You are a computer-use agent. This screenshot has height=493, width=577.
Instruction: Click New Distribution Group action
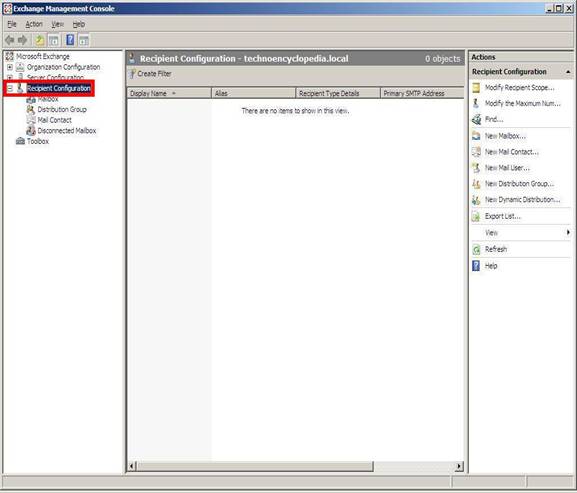point(519,184)
